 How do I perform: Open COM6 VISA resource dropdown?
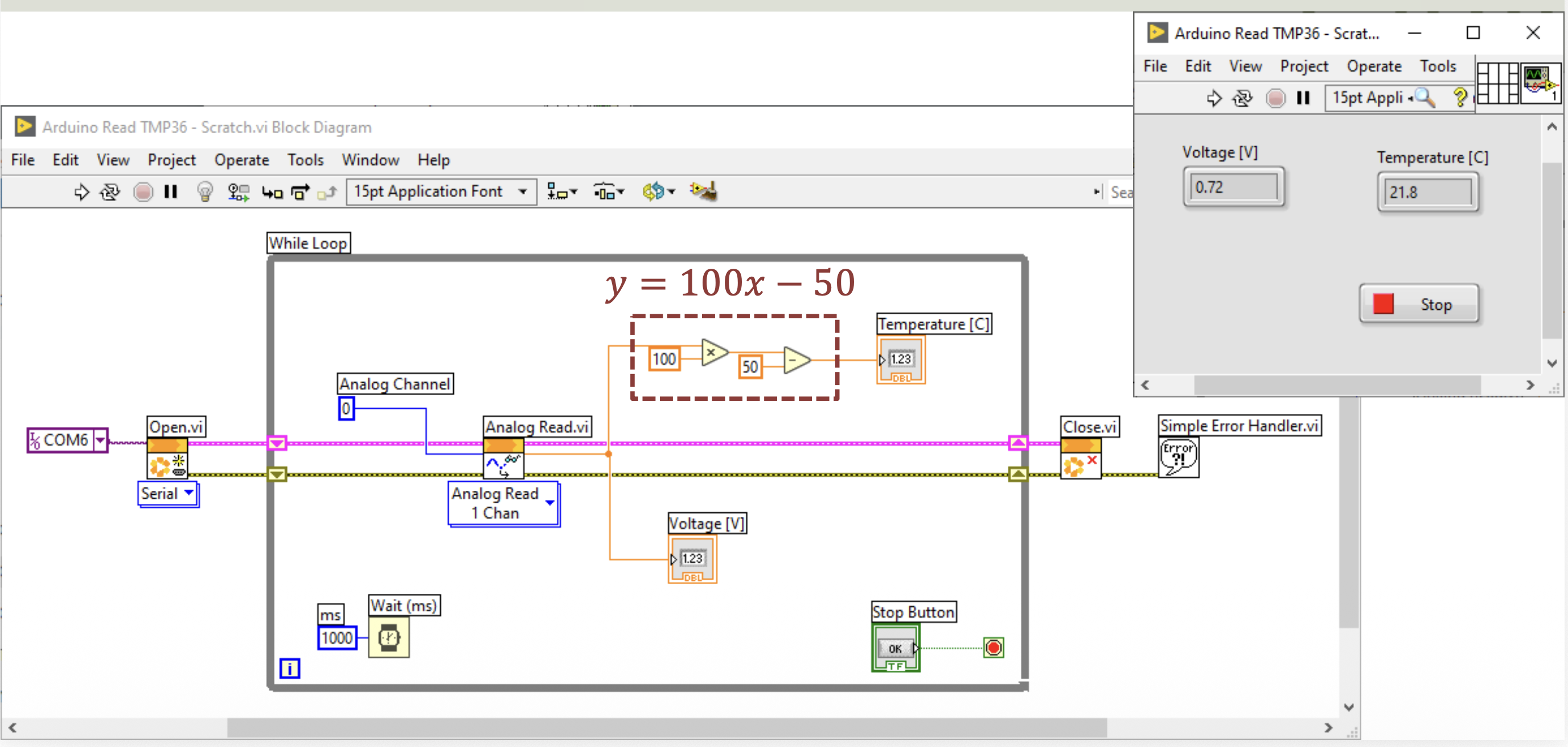tap(100, 440)
